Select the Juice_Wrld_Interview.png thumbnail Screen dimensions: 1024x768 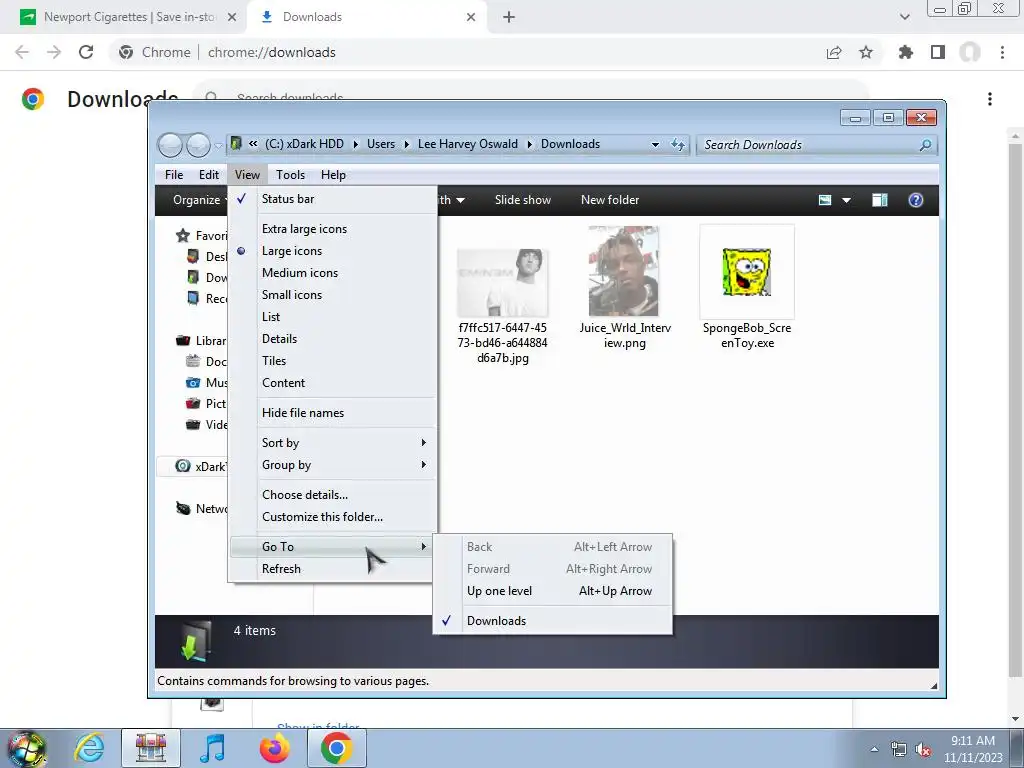click(624, 272)
